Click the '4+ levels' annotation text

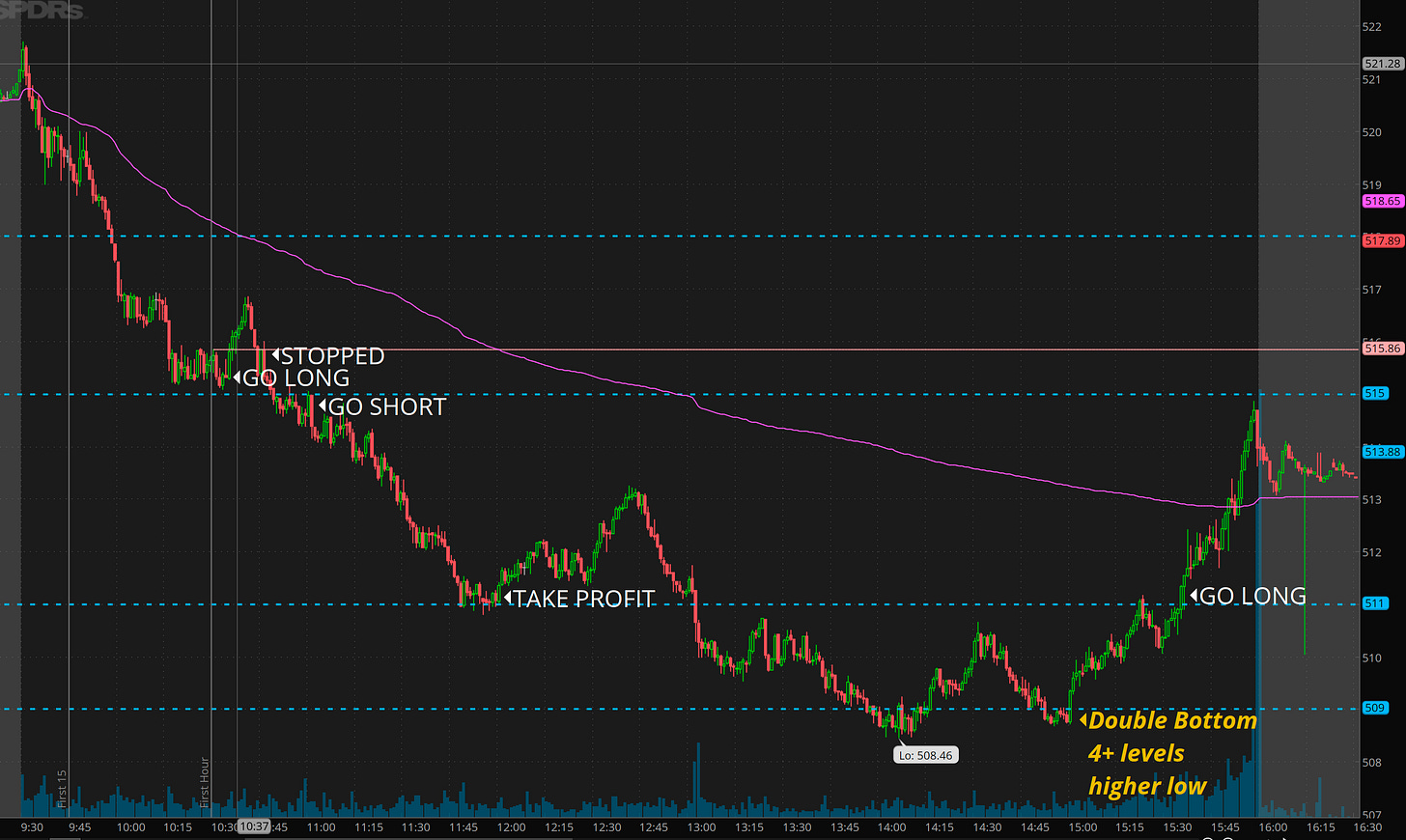[x=1137, y=753]
